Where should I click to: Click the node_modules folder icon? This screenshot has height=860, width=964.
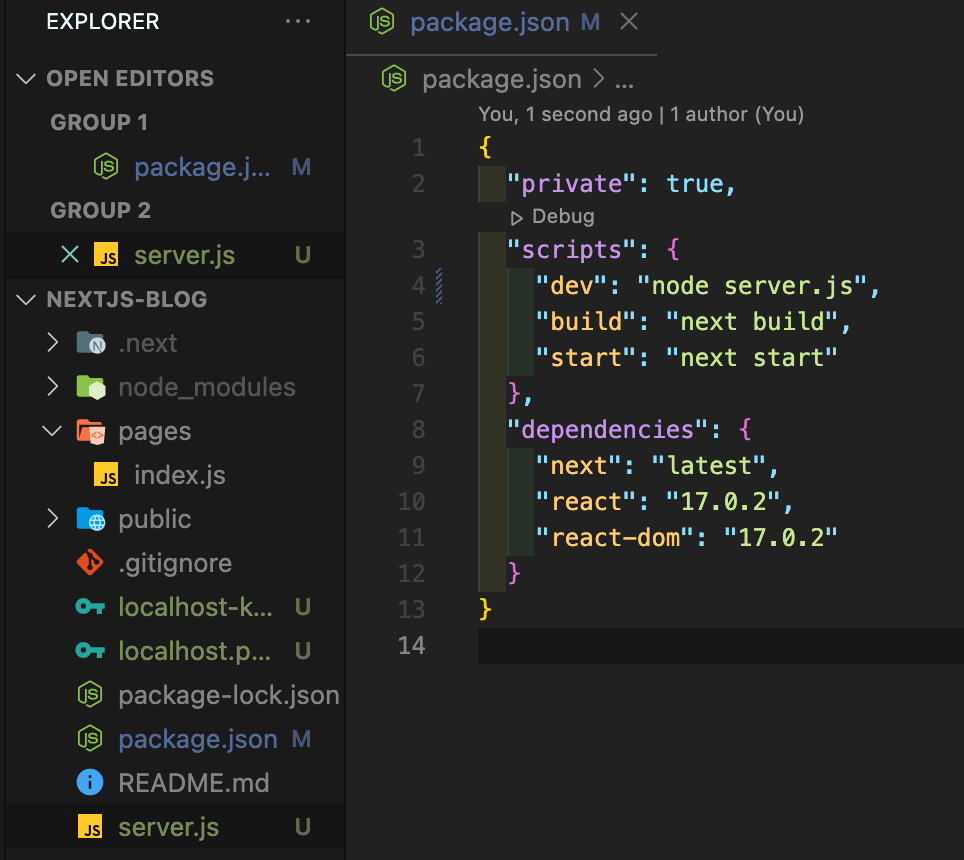point(91,387)
